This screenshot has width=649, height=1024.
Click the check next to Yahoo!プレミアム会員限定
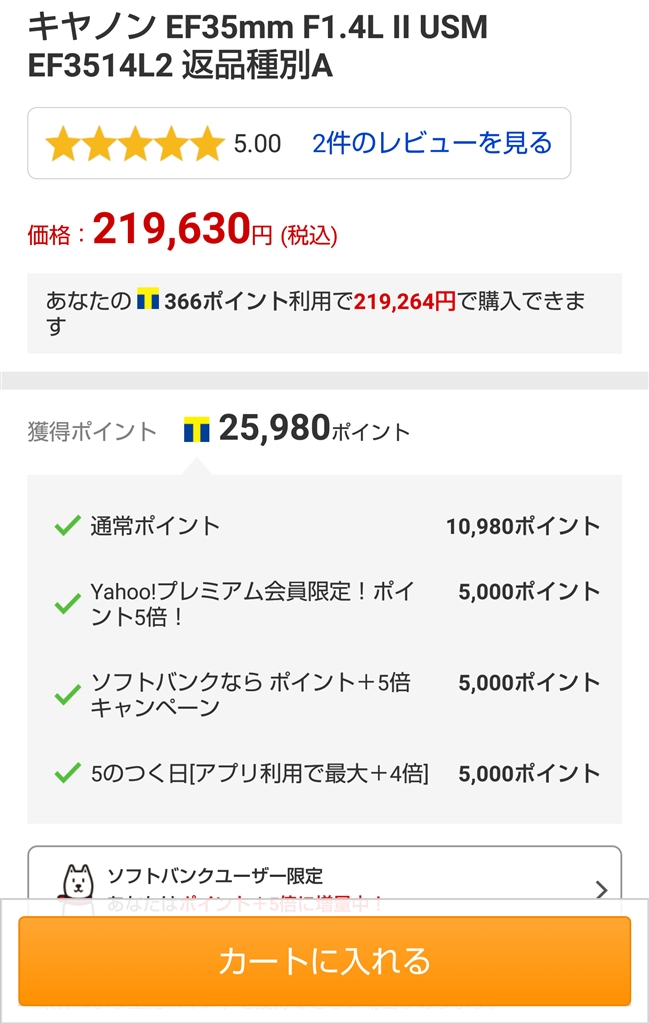(68, 604)
